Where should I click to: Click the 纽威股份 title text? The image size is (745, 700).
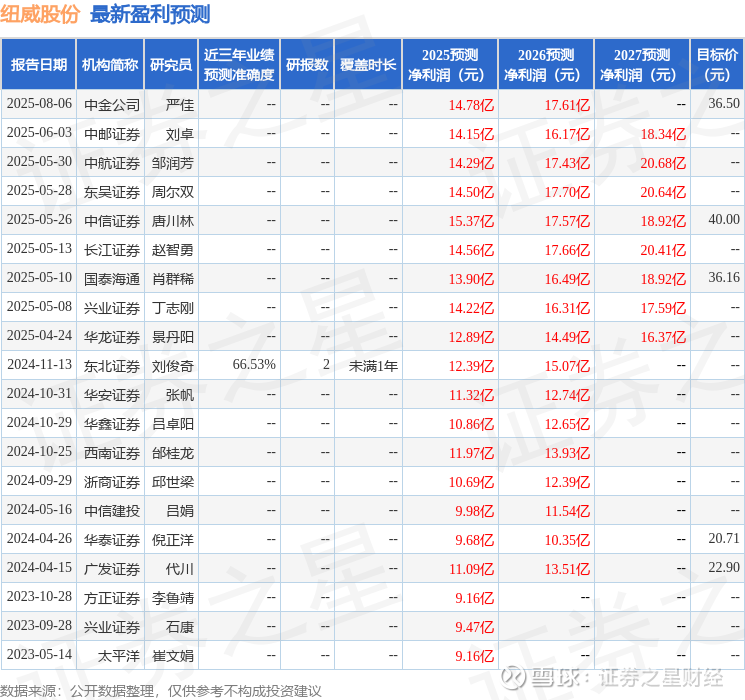40,14
